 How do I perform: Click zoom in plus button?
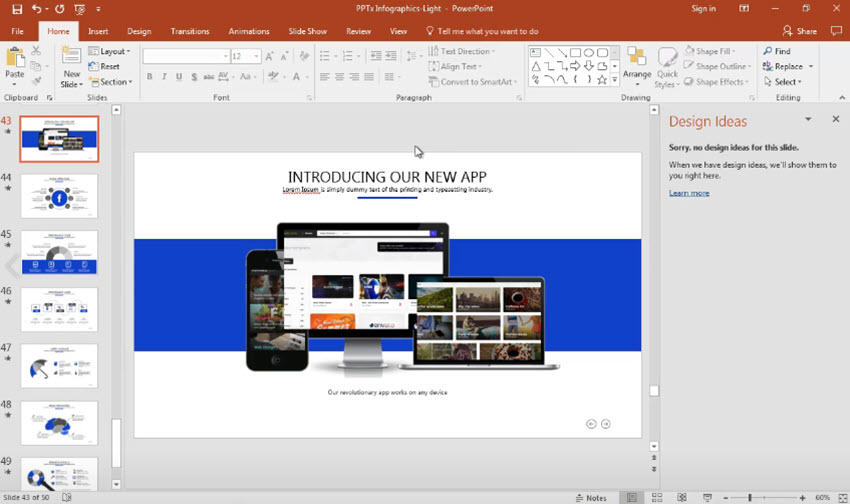802,497
